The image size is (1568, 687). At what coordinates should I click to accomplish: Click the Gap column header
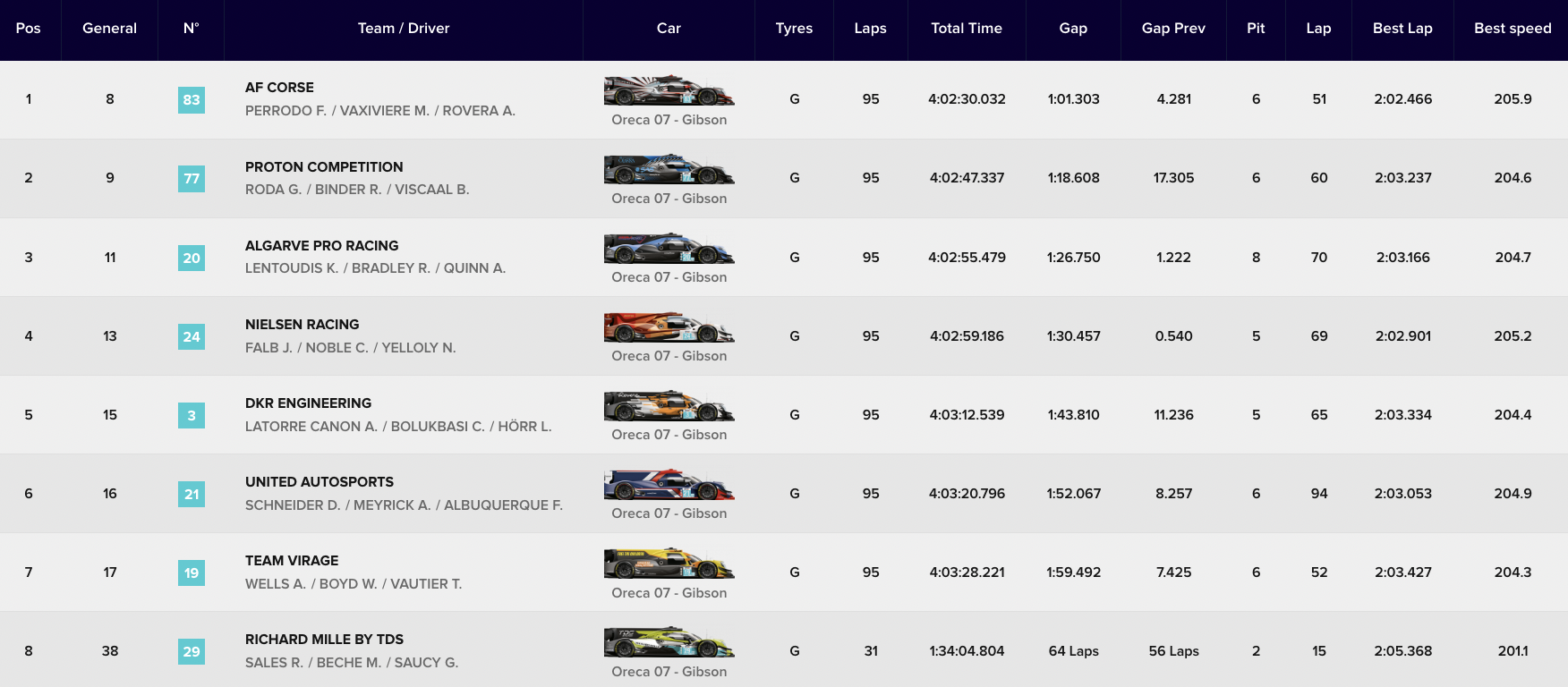point(1073,29)
